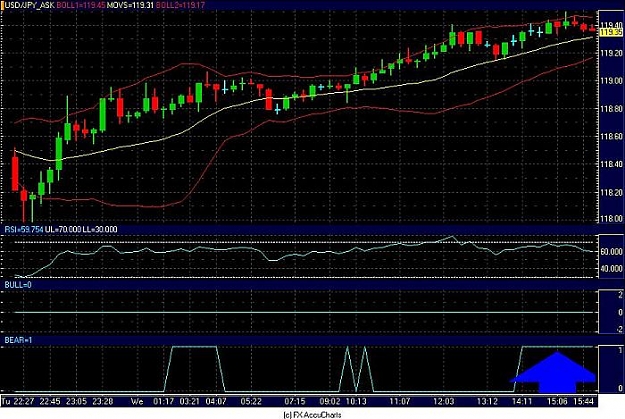Image resolution: width=625 pixels, height=419 pixels.
Task: Click the -2 value on BULL axis
Action: 619,329
